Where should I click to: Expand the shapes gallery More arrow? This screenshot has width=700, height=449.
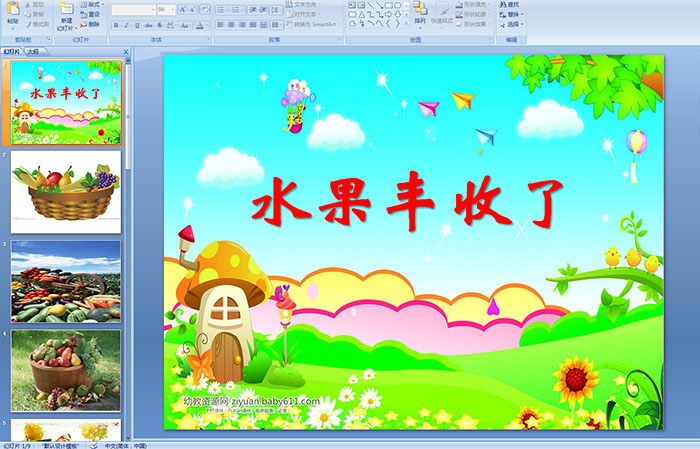pos(406,22)
